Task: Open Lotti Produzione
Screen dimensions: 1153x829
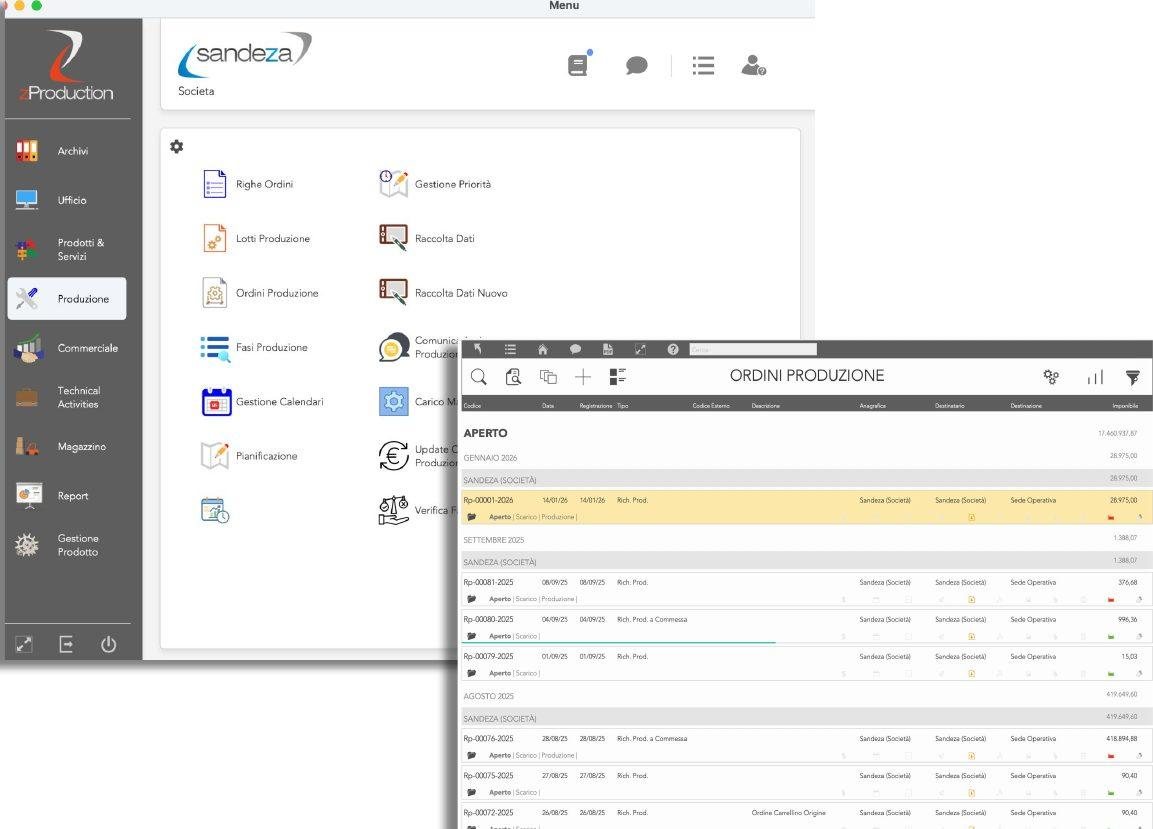Action: 256,238
